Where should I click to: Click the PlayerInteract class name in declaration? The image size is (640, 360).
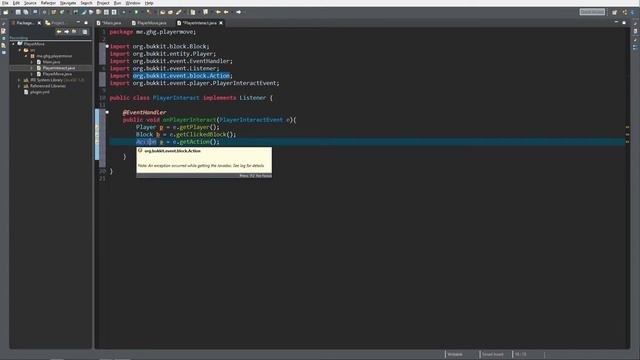coord(176,98)
